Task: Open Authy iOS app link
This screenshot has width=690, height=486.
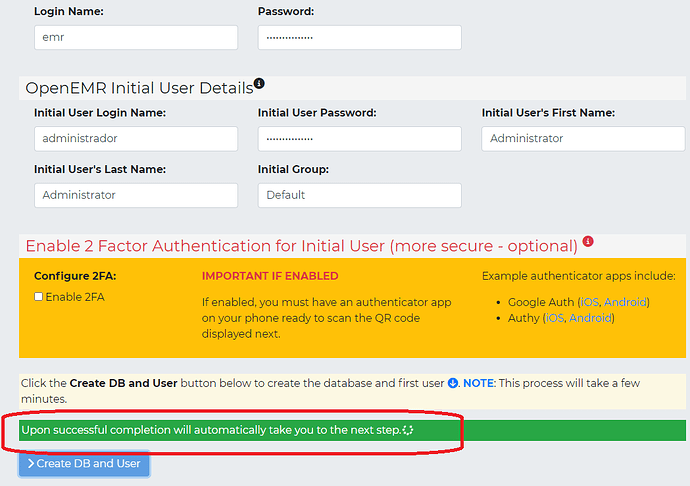Action: click(x=554, y=318)
